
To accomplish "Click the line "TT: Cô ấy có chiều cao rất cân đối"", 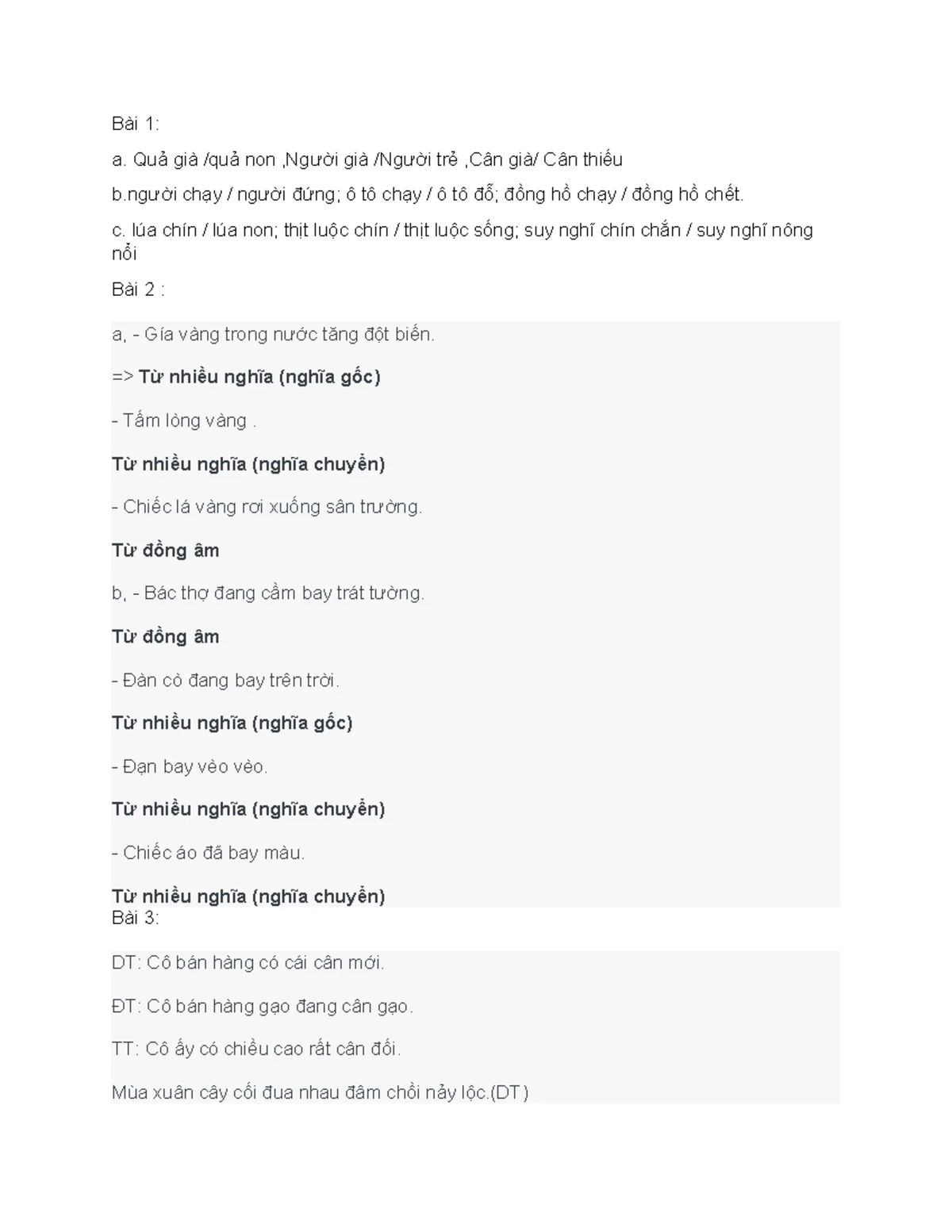I will point(256,1049).
